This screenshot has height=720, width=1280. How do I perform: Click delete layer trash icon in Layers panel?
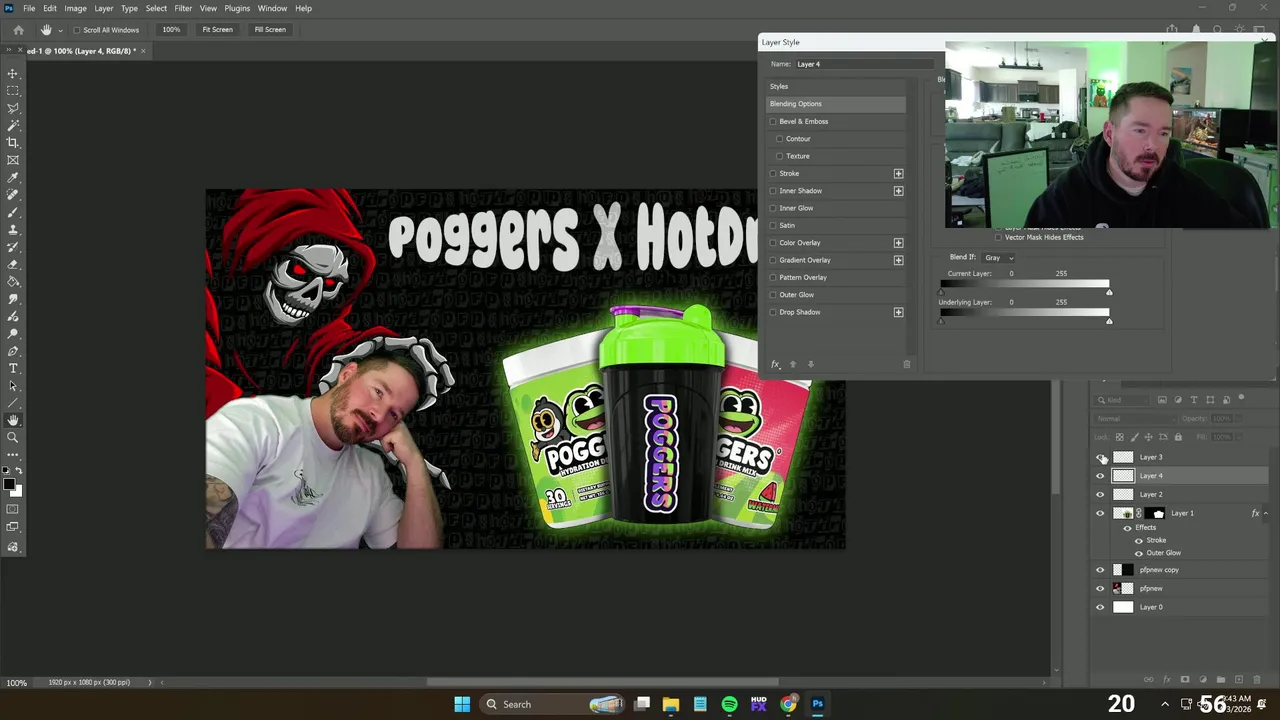point(1257,680)
